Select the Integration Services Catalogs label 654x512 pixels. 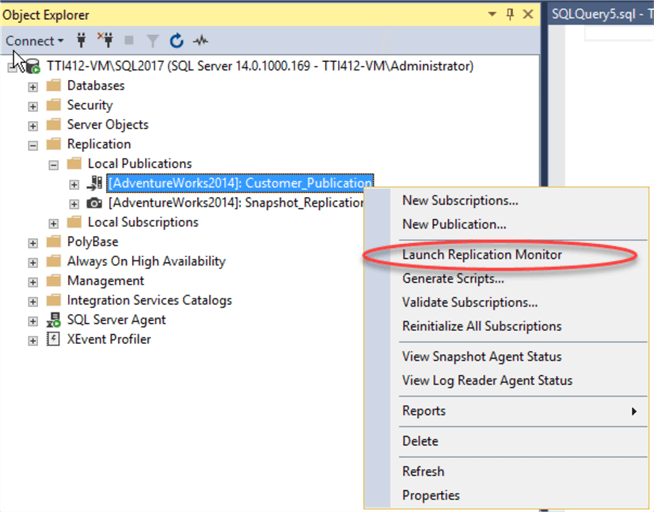tap(150, 300)
